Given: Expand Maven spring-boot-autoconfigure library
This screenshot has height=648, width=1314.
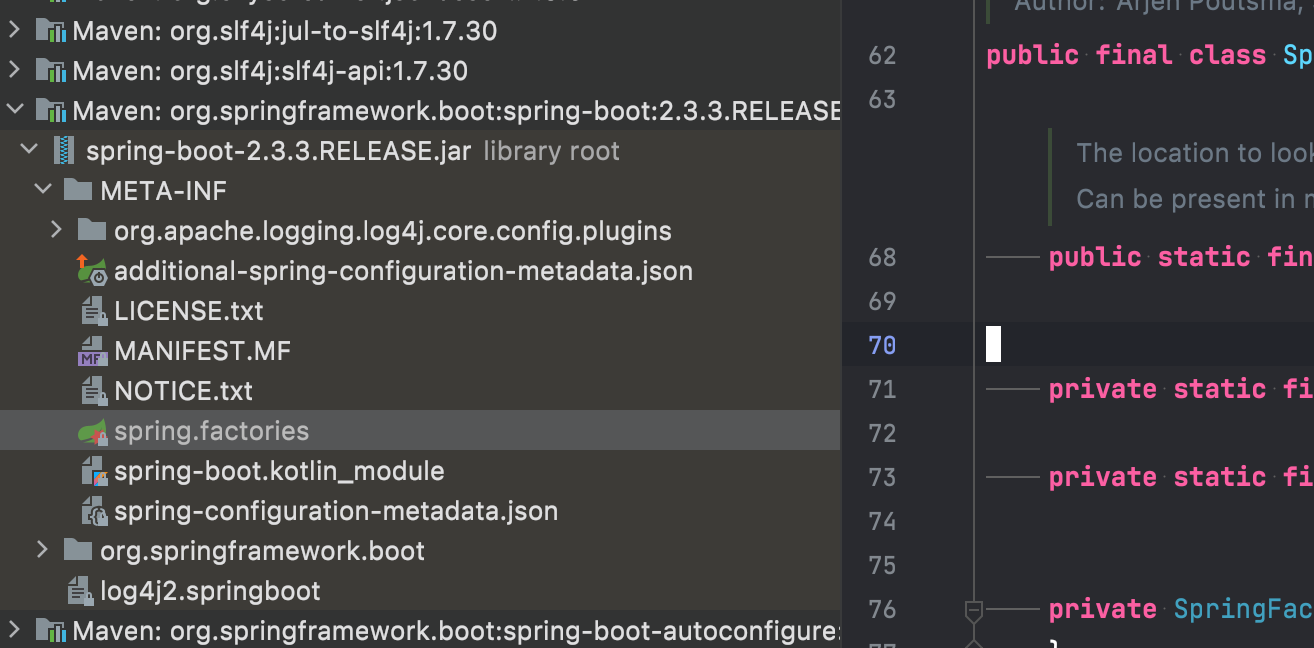Looking at the screenshot, I should pos(13,630).
